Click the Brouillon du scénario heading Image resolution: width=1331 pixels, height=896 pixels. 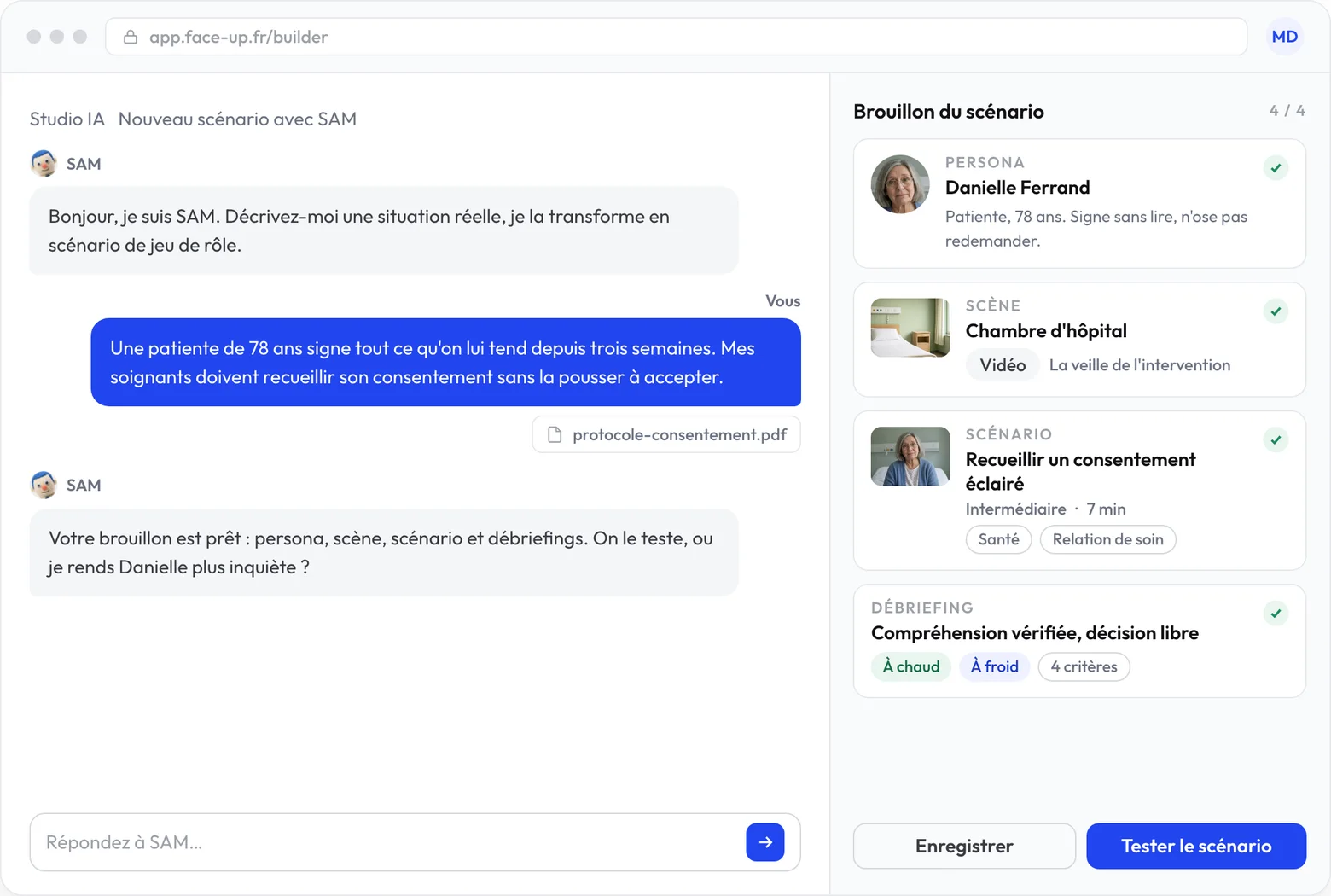click(949, 112)
